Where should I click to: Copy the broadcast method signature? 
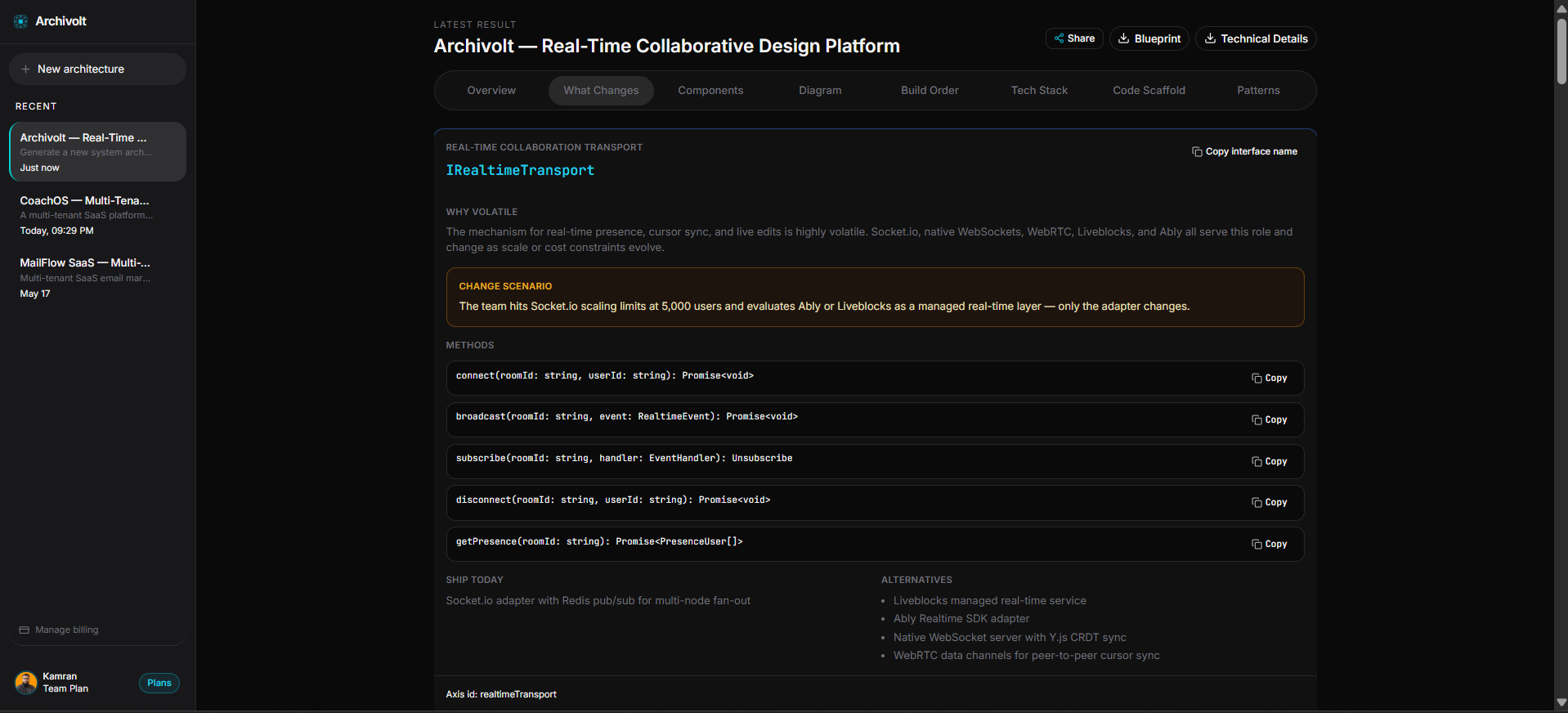(x=1269, y=420)
